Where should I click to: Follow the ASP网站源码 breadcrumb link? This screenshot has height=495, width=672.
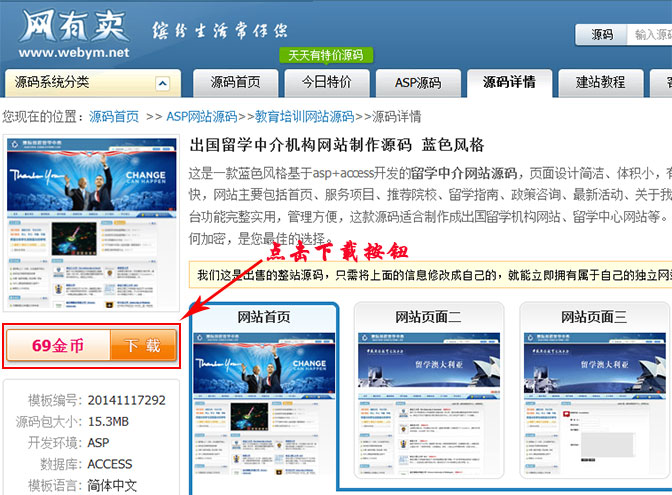201,117
